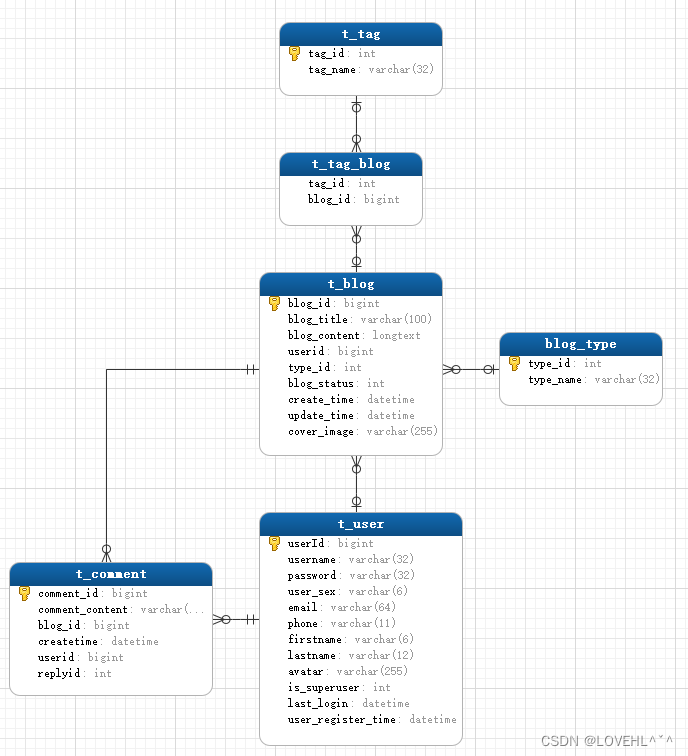Viewport: 688px width, 756px height.
Task: Select the phone varchar(11) column
Action: click(x=341, y=623)
